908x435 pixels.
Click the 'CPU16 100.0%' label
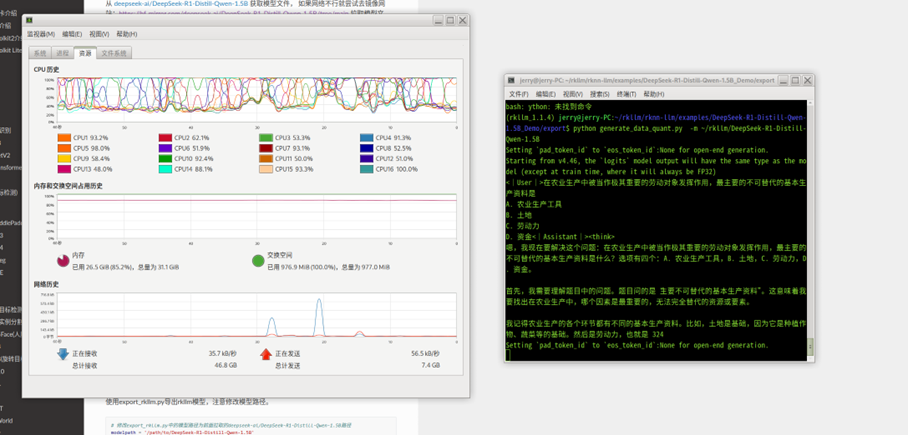(397, 169)
